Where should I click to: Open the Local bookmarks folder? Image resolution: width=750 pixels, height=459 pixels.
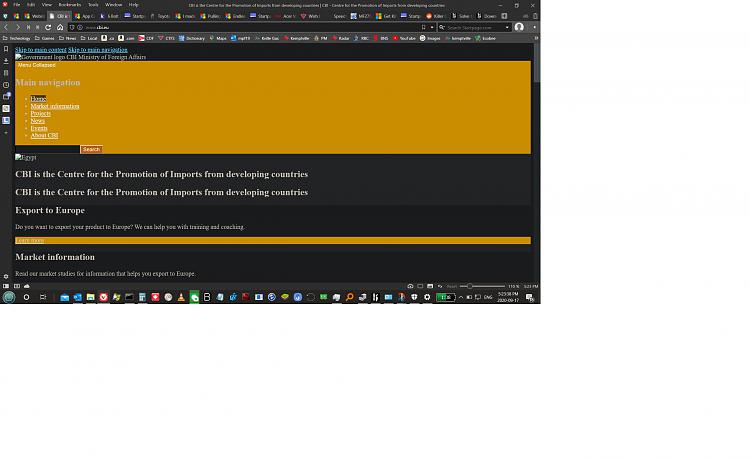tap(89, 38)
